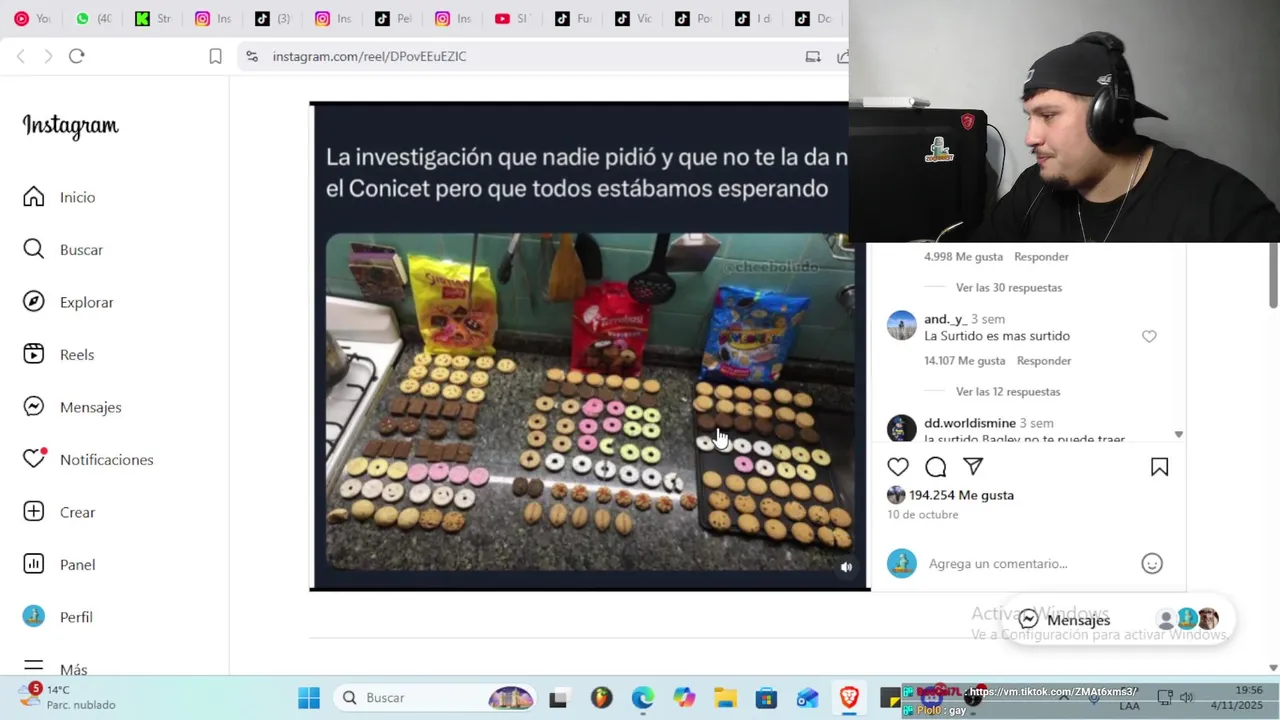Open the Buscar magnifier icon in sidebar

click(34, 249)
